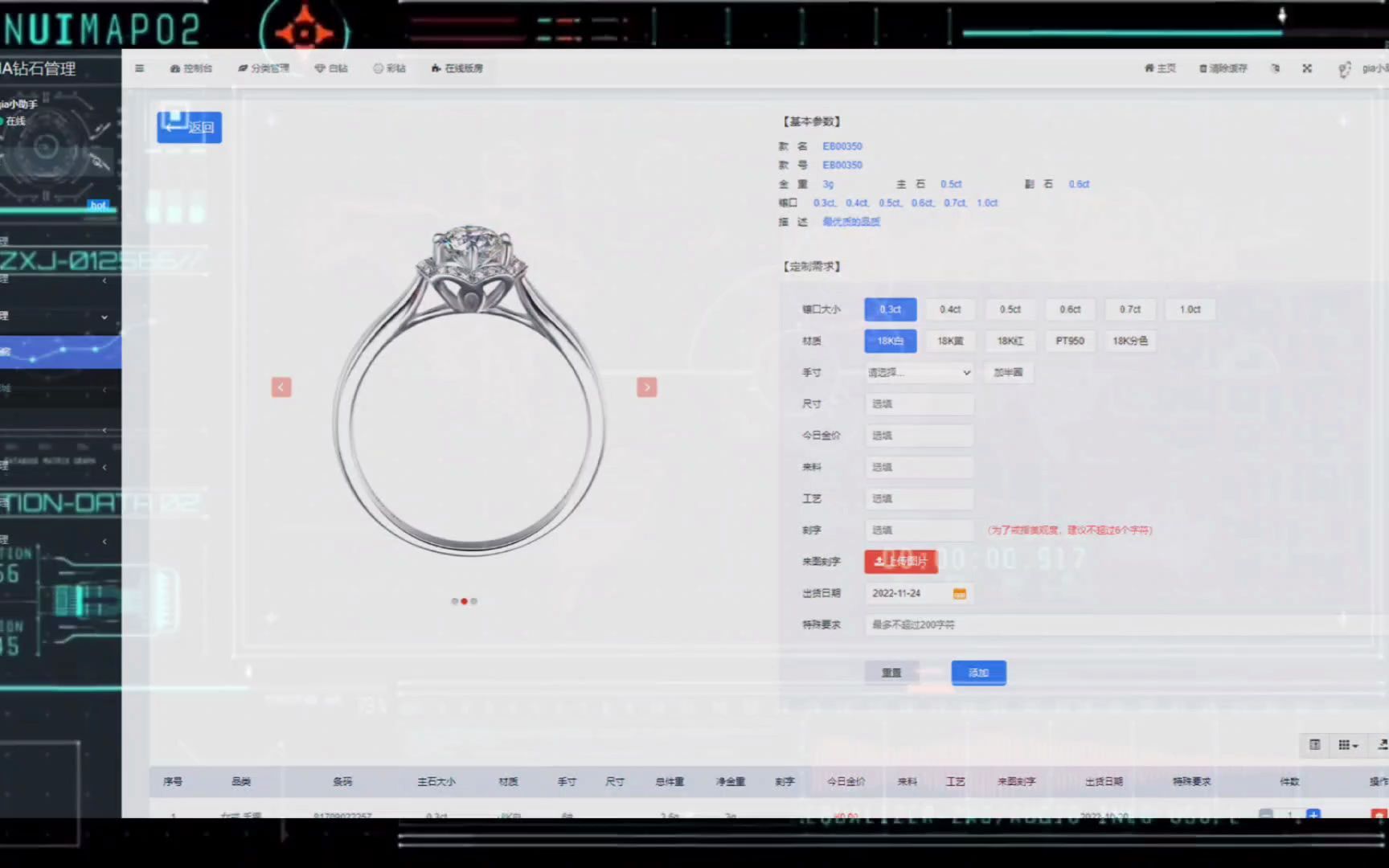Click the blue 添加 add button
The width and height of the screenshot is (1389, 868).
(978, 673)
